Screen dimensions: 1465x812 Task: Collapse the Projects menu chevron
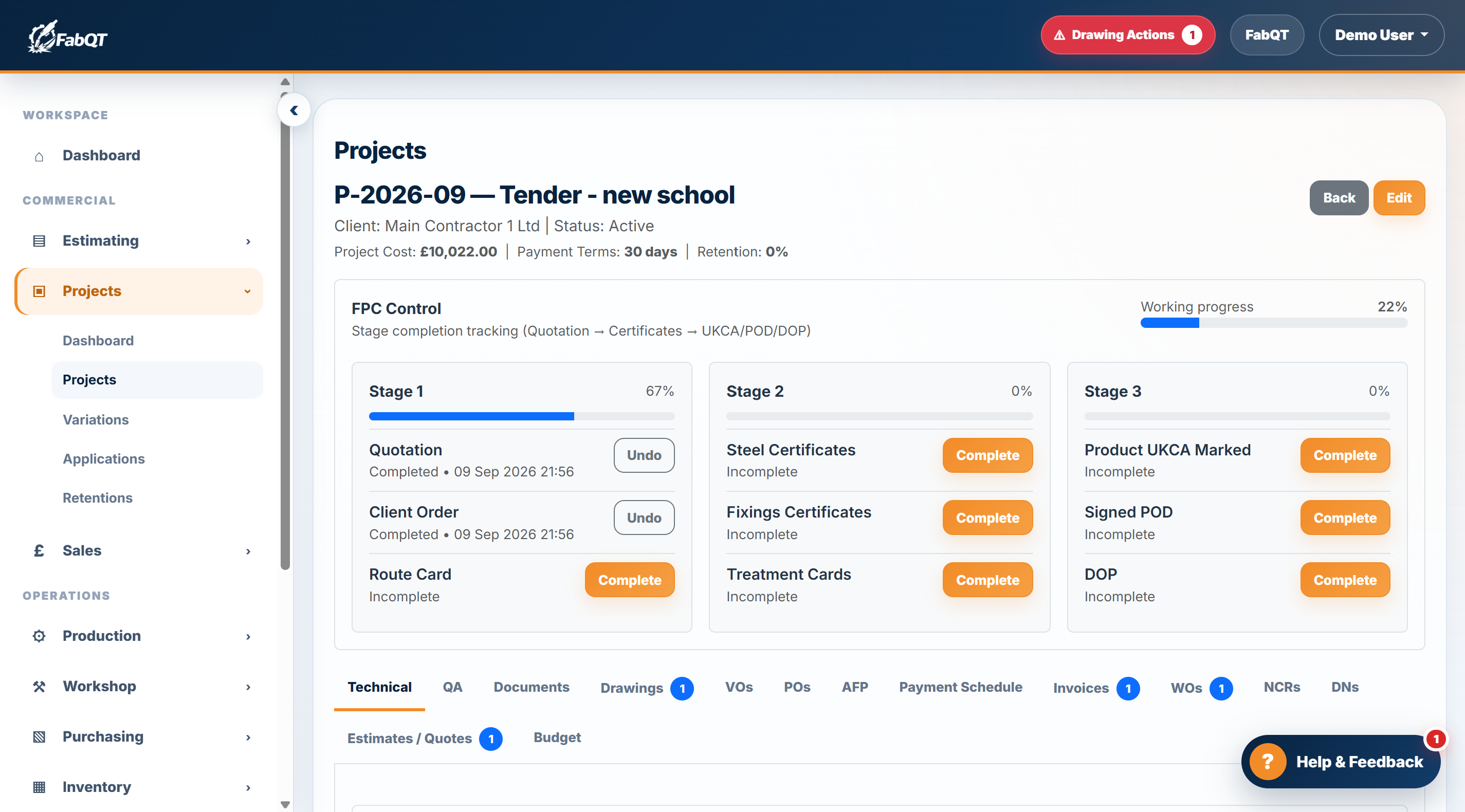(x=248, y=291)
